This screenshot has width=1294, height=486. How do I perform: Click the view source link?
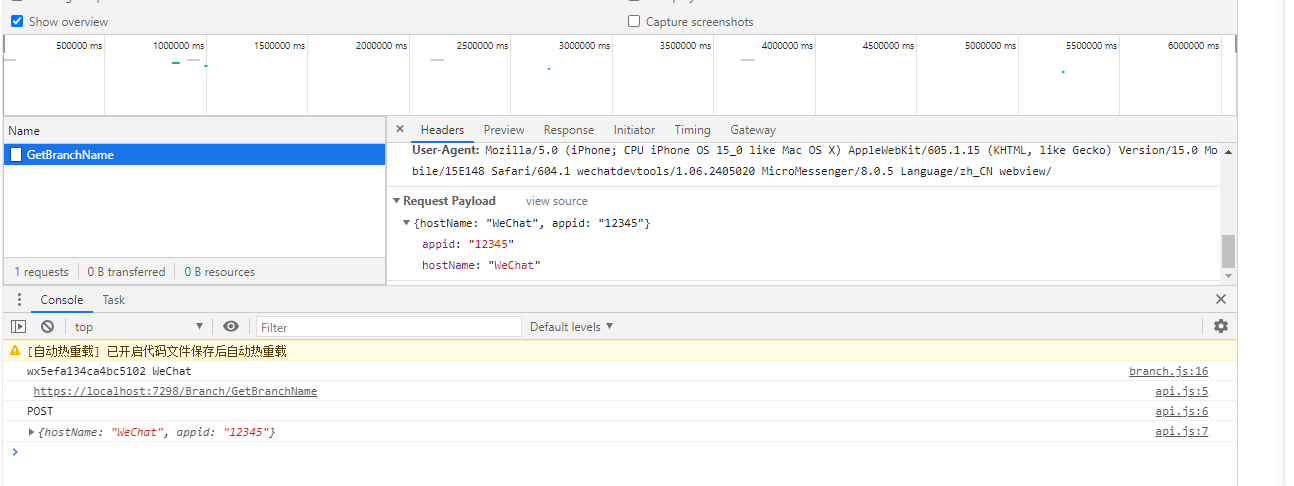tap(557, 201)
